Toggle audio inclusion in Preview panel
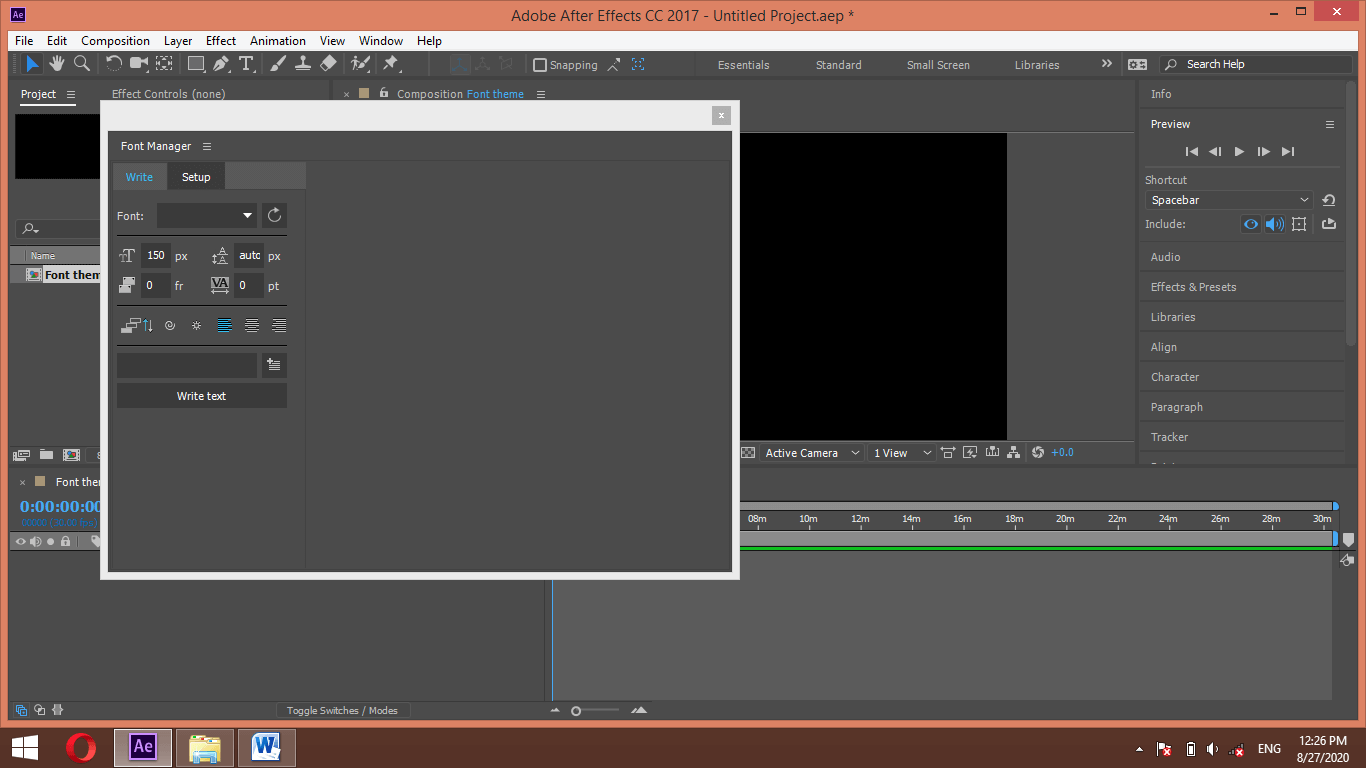Viewport: 1366px width, 768px height. (x=1275, y=224)
